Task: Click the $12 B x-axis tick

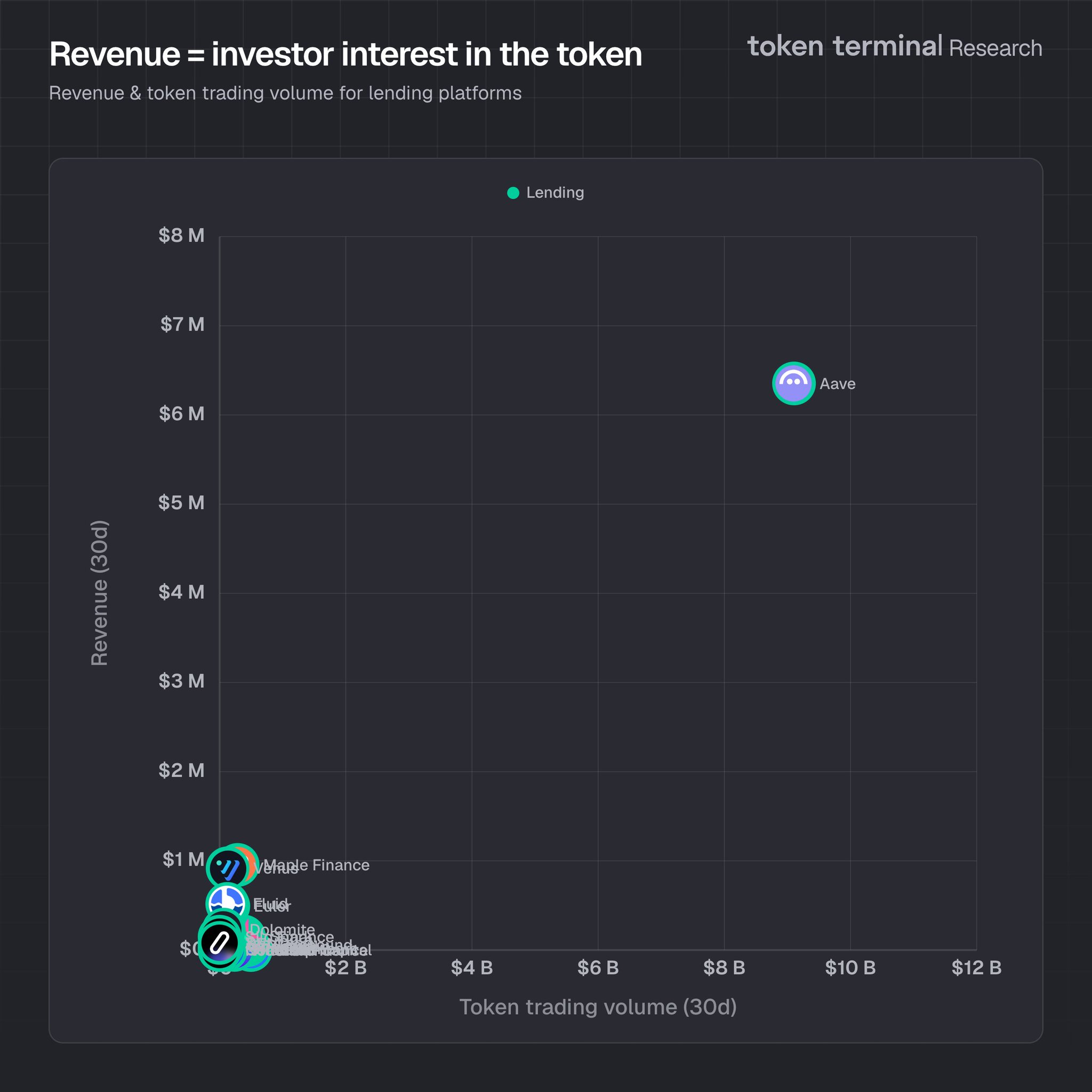Action: pyautogui.click(x=976, y=968)
